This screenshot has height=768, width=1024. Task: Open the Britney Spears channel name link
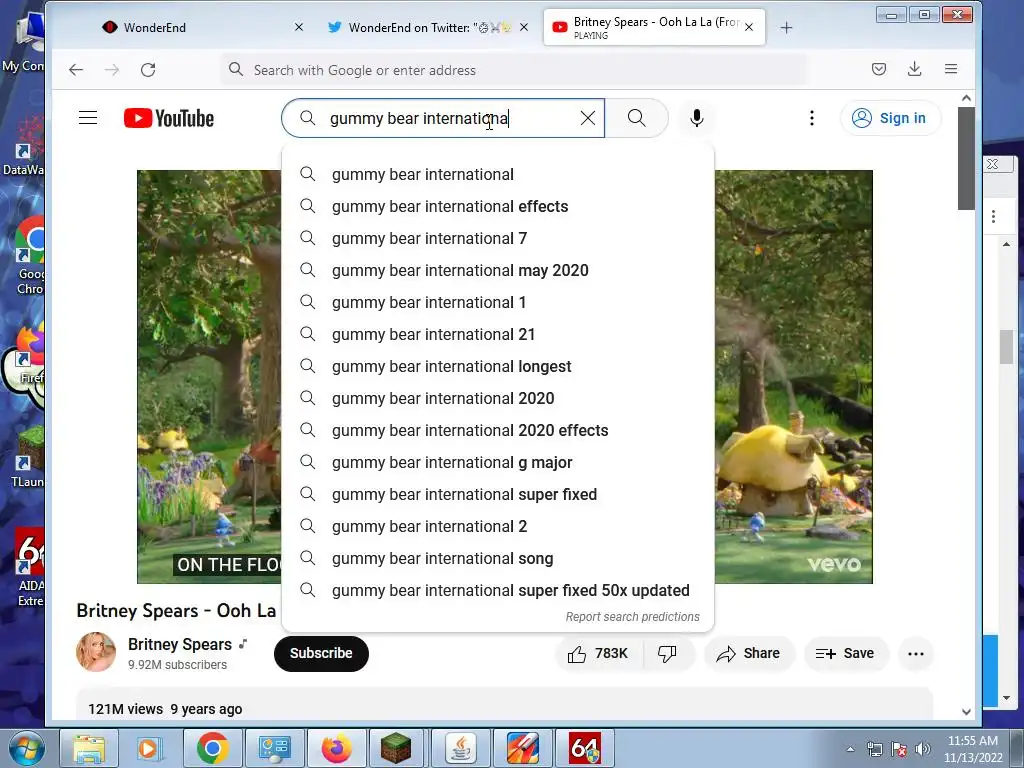pos(180,645)
